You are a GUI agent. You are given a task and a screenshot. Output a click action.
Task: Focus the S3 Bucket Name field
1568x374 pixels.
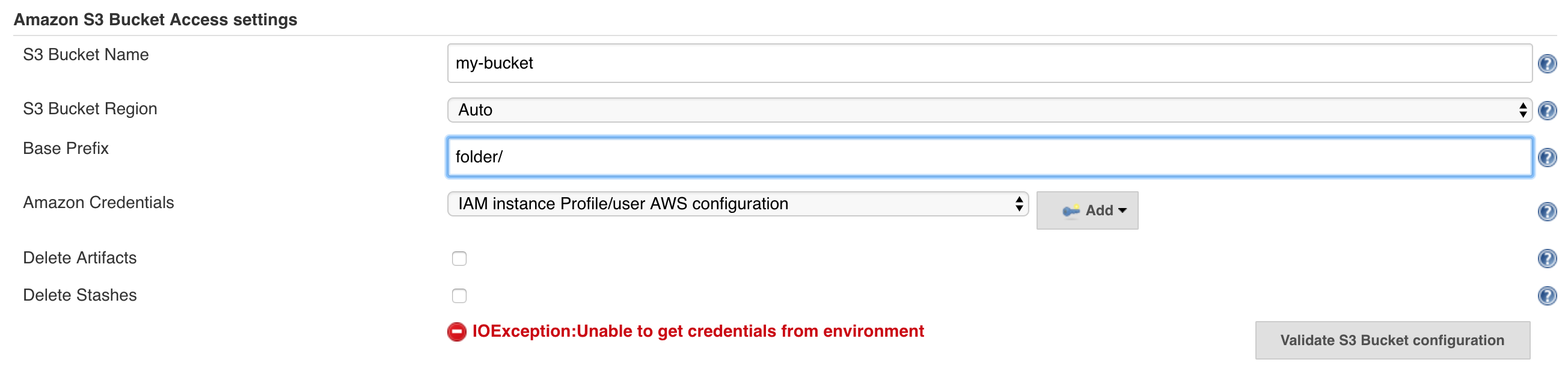point(990,63)
